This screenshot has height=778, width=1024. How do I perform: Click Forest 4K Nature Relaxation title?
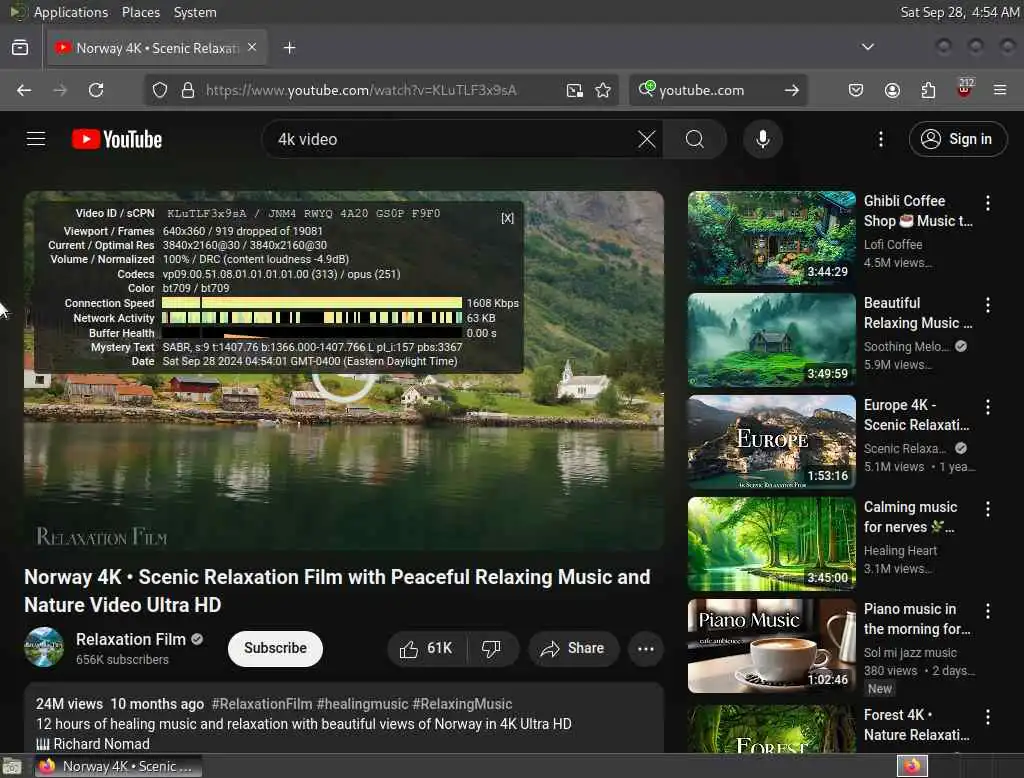click(x=917, y=725)
